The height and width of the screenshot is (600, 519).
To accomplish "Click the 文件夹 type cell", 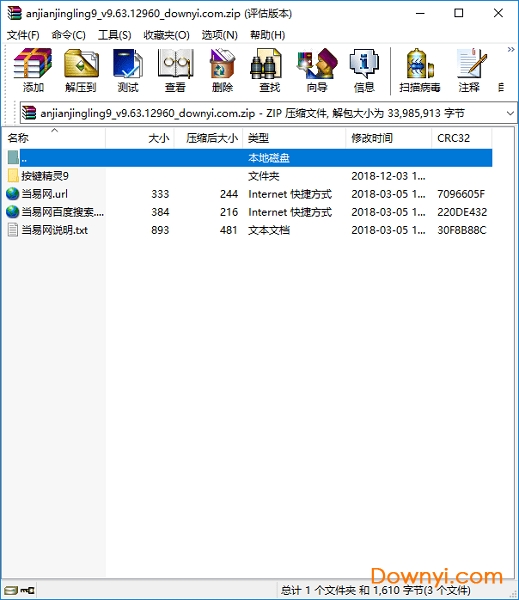I will [x=264, y=176].
